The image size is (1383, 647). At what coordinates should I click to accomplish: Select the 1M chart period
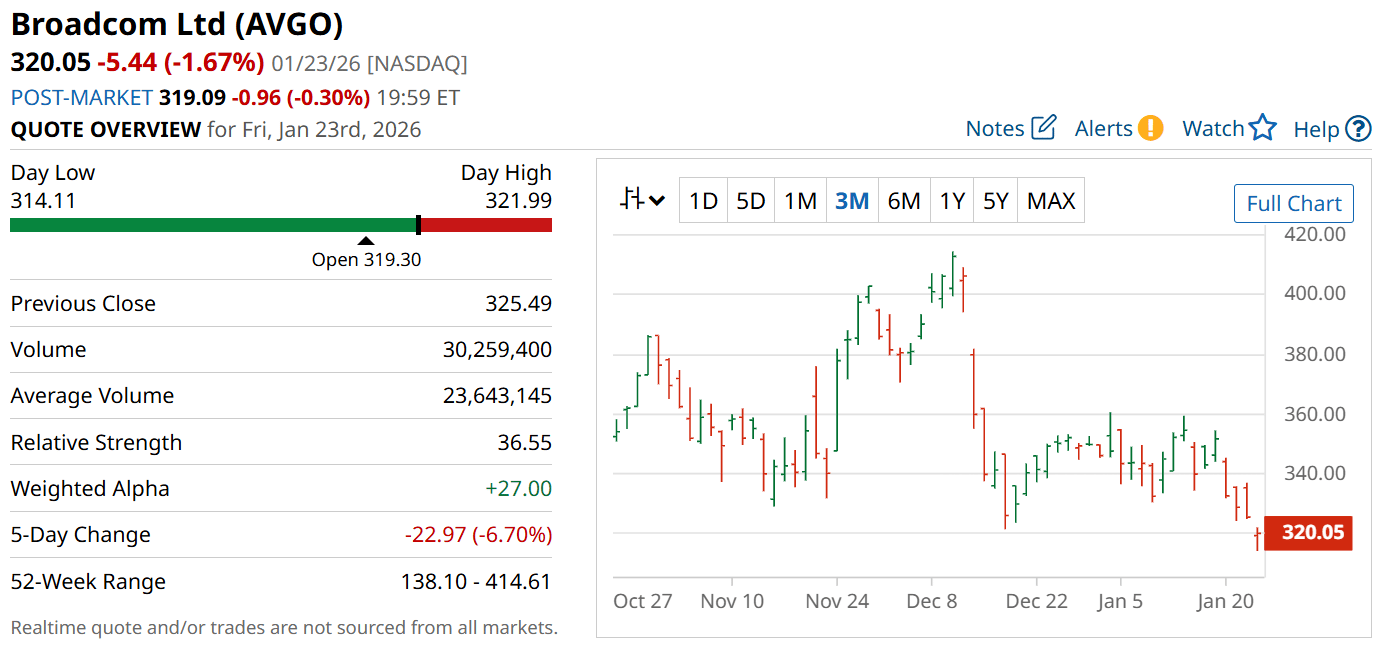tap(800, 201)
